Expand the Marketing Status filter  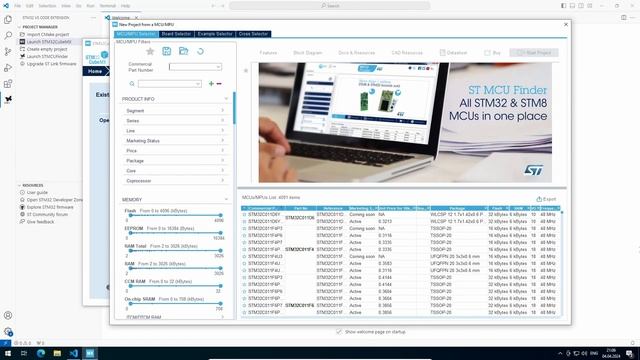(x=222, y=141)
